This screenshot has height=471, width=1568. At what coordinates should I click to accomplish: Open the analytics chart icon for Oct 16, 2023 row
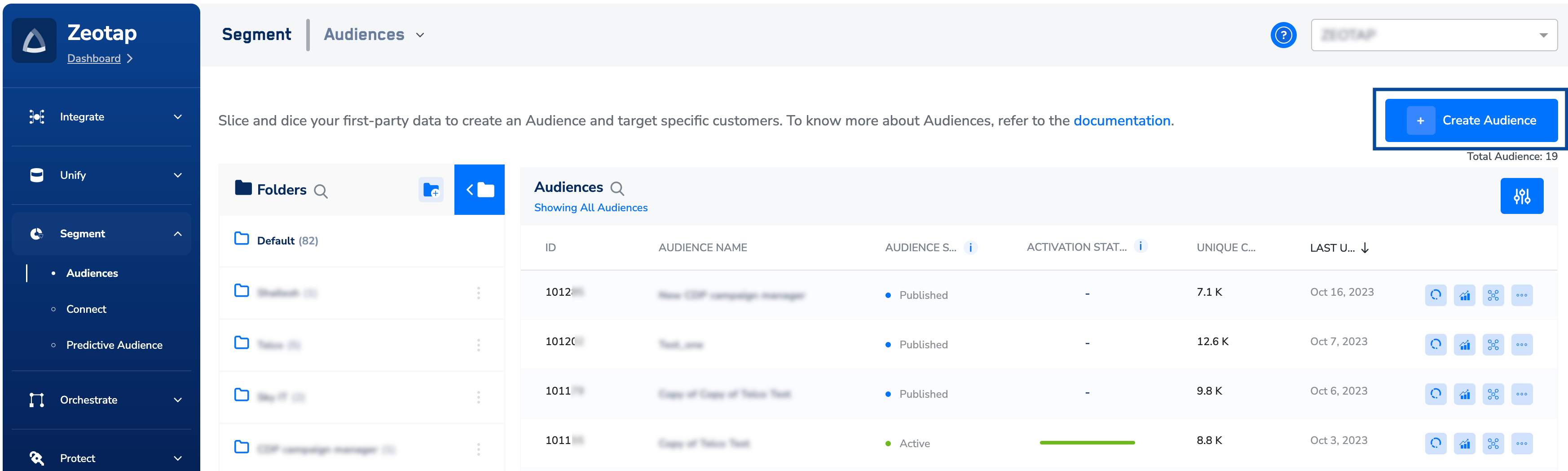coord(1465,296)
